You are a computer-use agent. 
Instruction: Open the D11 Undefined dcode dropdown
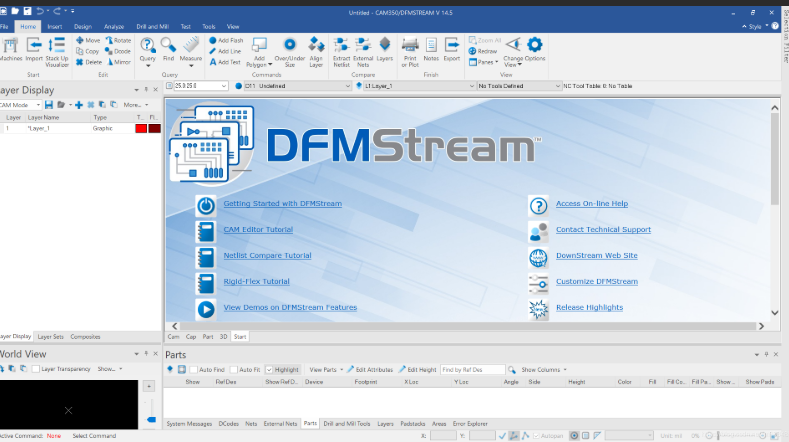click(347, 86)
